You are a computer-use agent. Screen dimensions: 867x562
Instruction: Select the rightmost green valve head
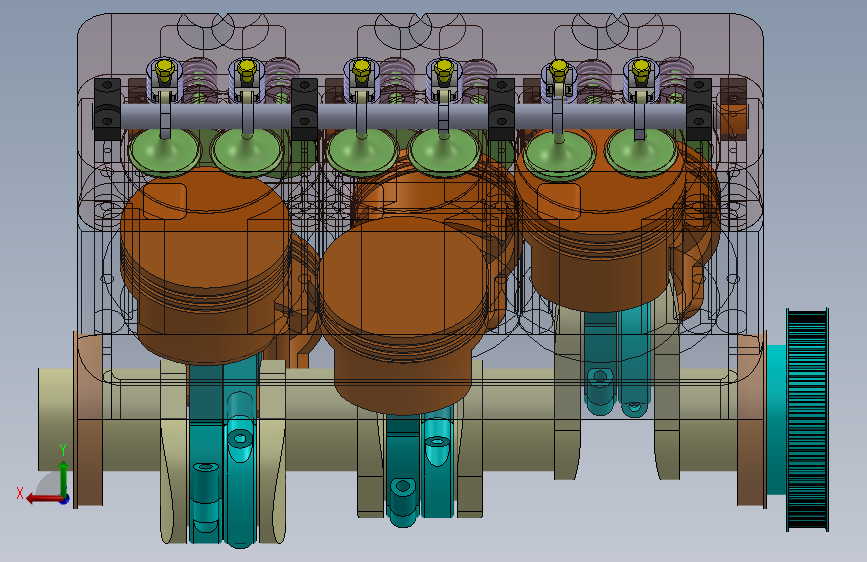click(x=641, y=152)
